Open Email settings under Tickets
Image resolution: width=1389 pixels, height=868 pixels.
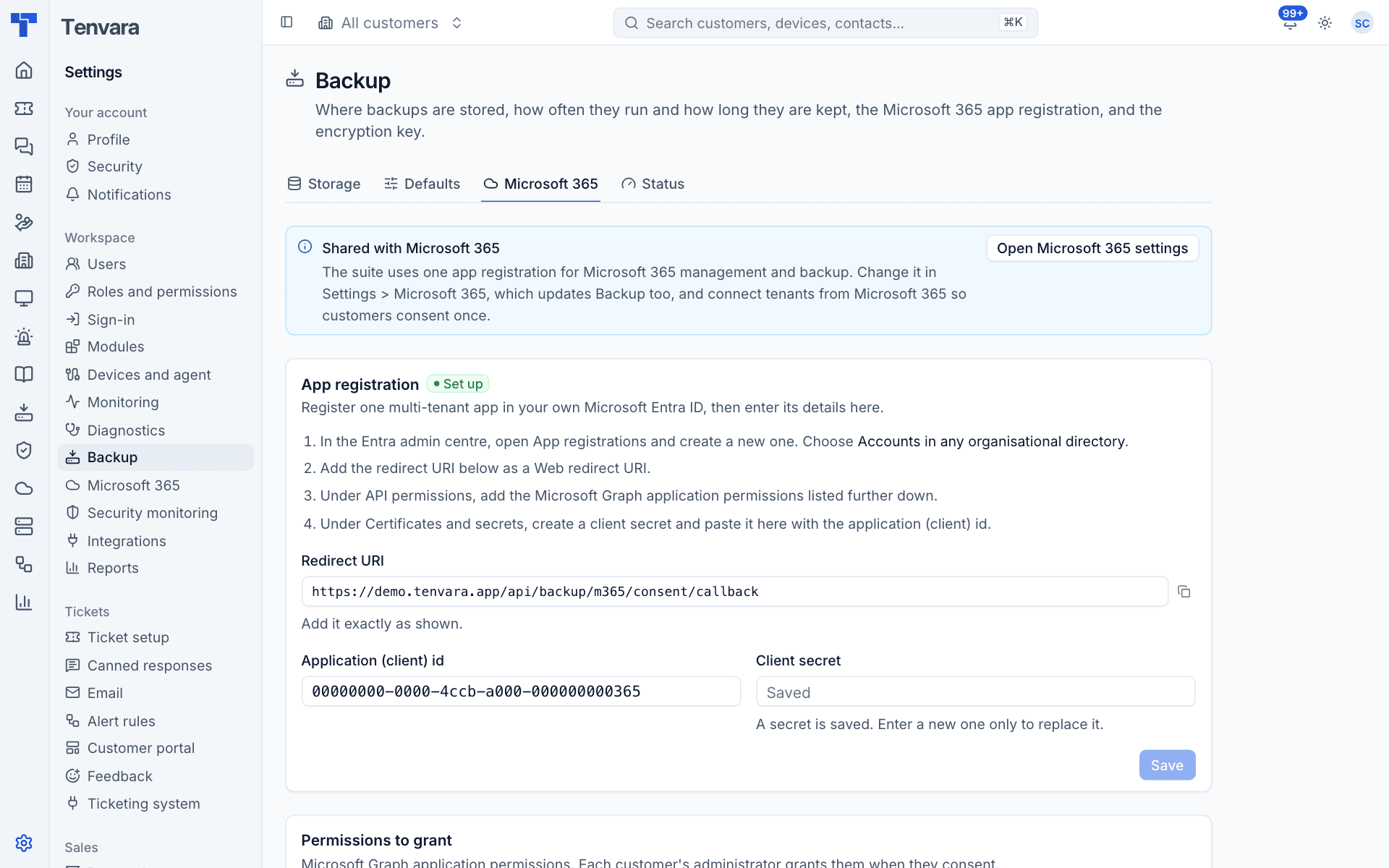156,693
